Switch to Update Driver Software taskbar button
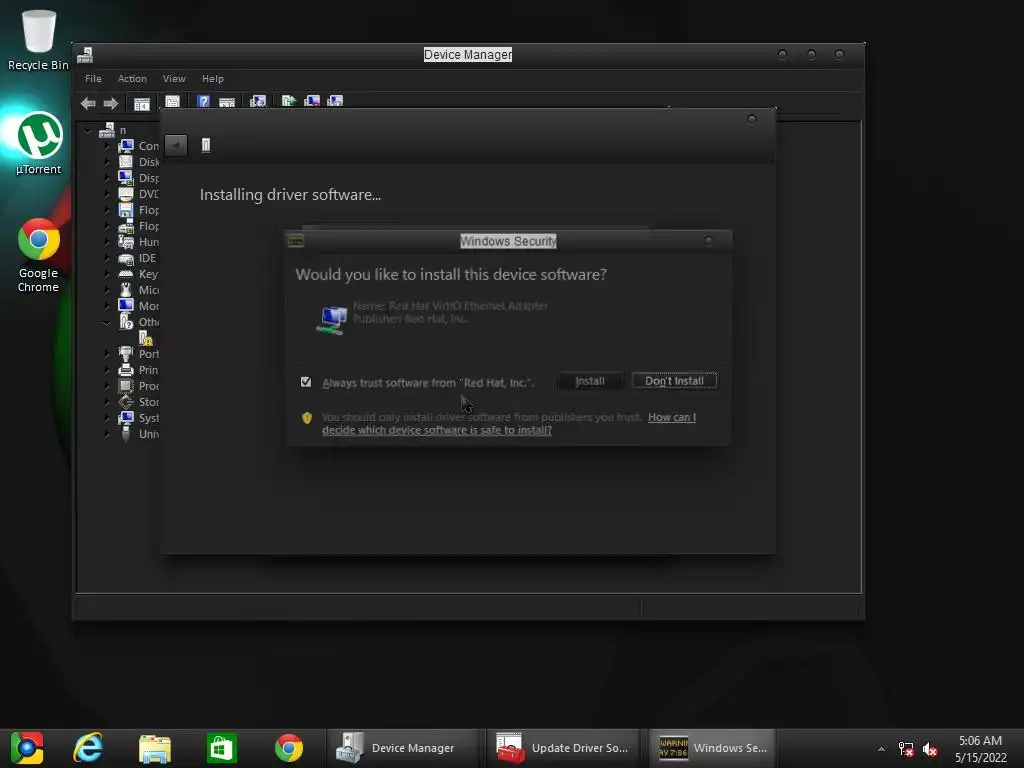The height and width of the screenshot is (768, 1024). pyautogui.click(x=564, y=748)
